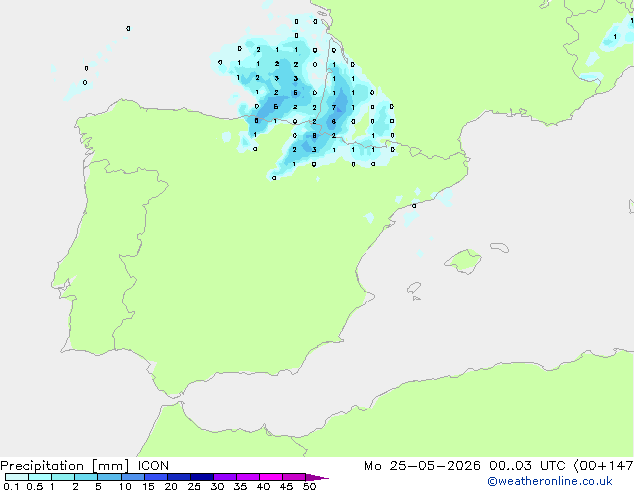Pick the 1–2 mm legend color swatch

coord(63,477)
